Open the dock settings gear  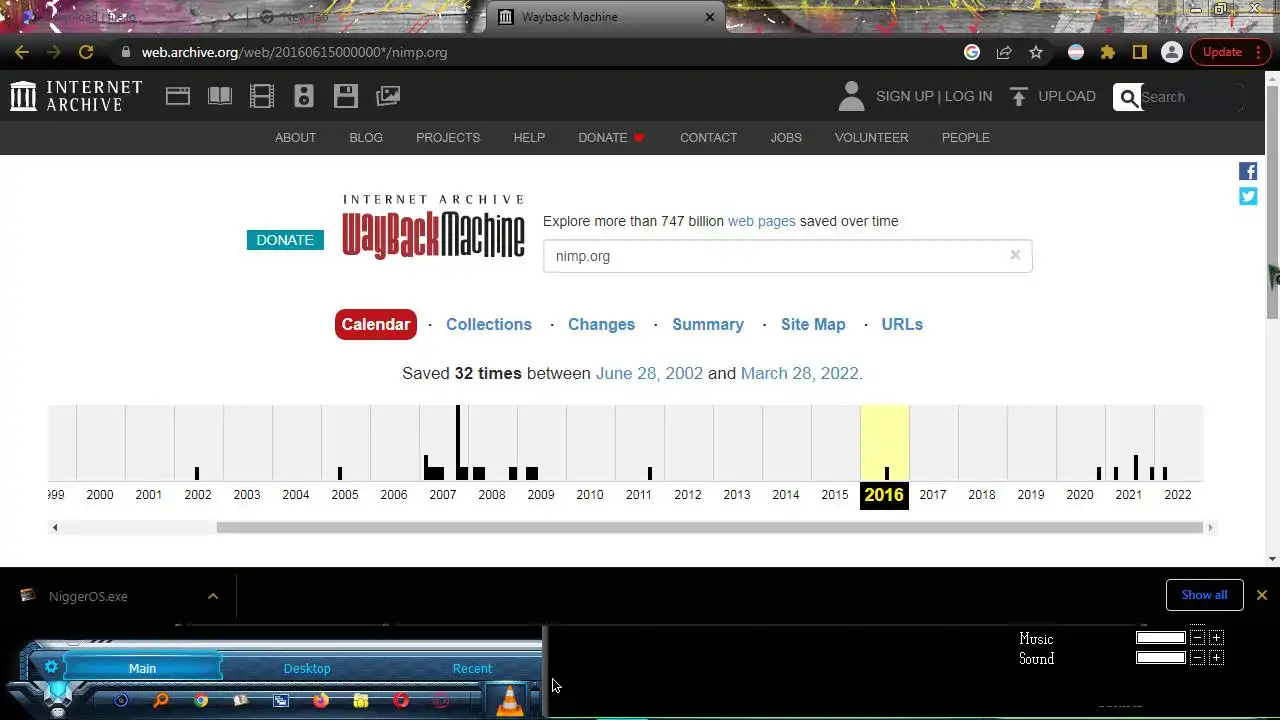point(51,667)
